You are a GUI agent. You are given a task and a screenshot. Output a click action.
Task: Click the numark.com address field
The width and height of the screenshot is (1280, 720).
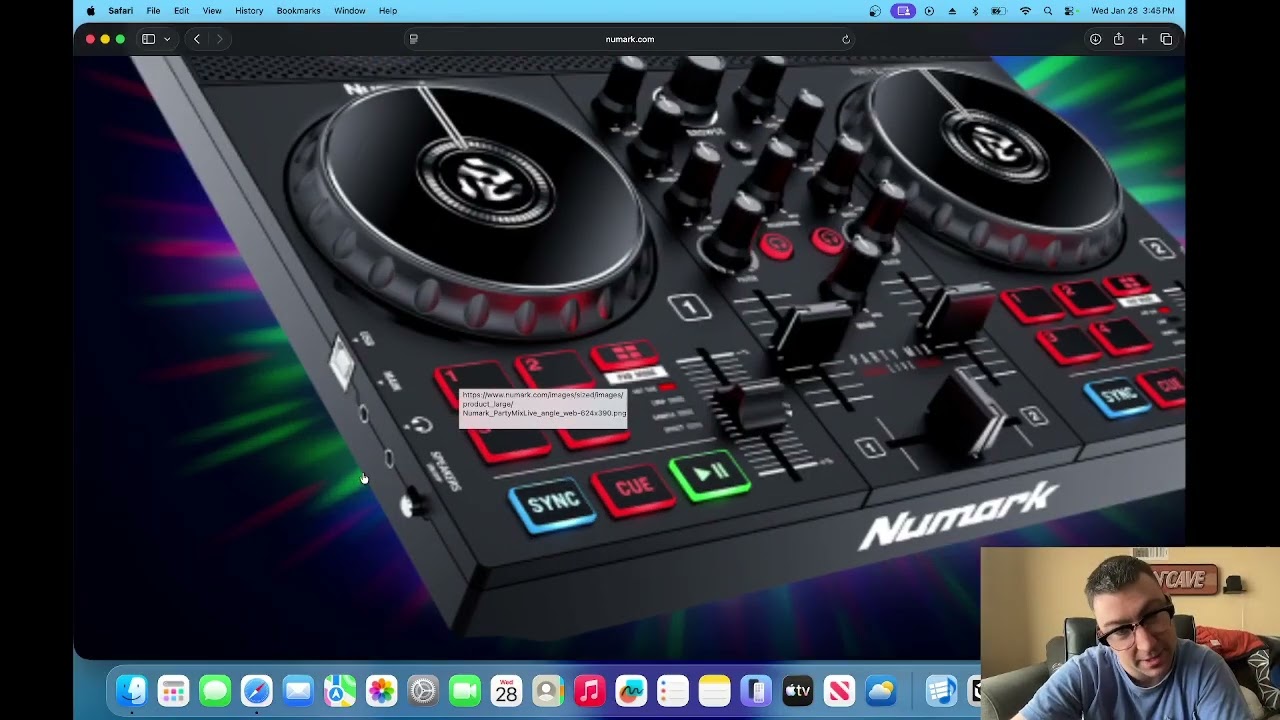click(630, 39)
